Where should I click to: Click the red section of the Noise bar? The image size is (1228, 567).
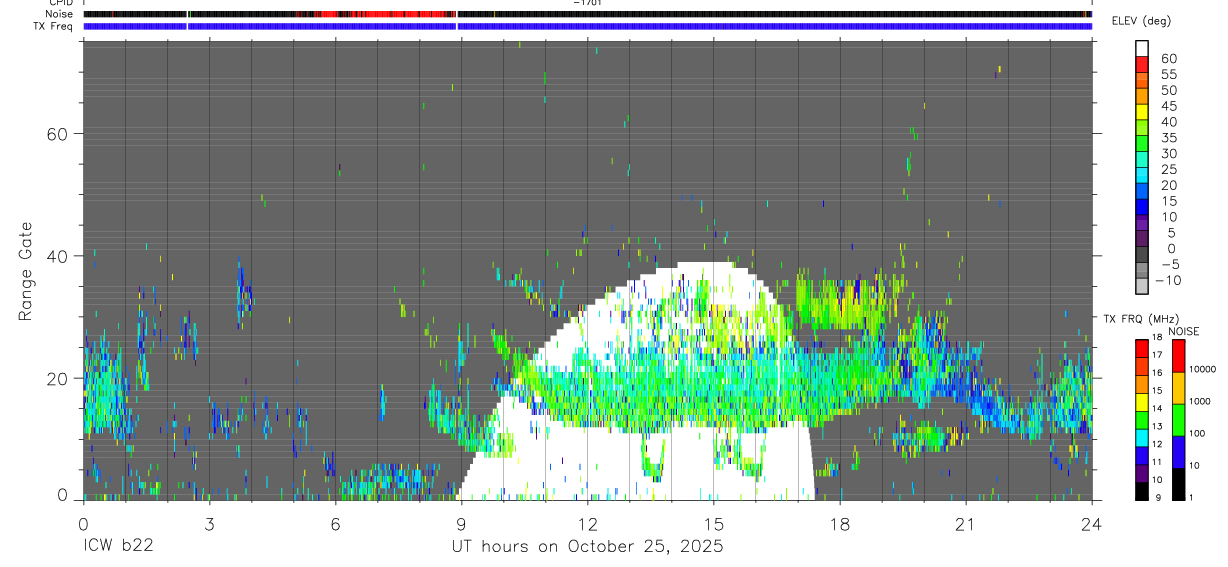pos(388,14)
